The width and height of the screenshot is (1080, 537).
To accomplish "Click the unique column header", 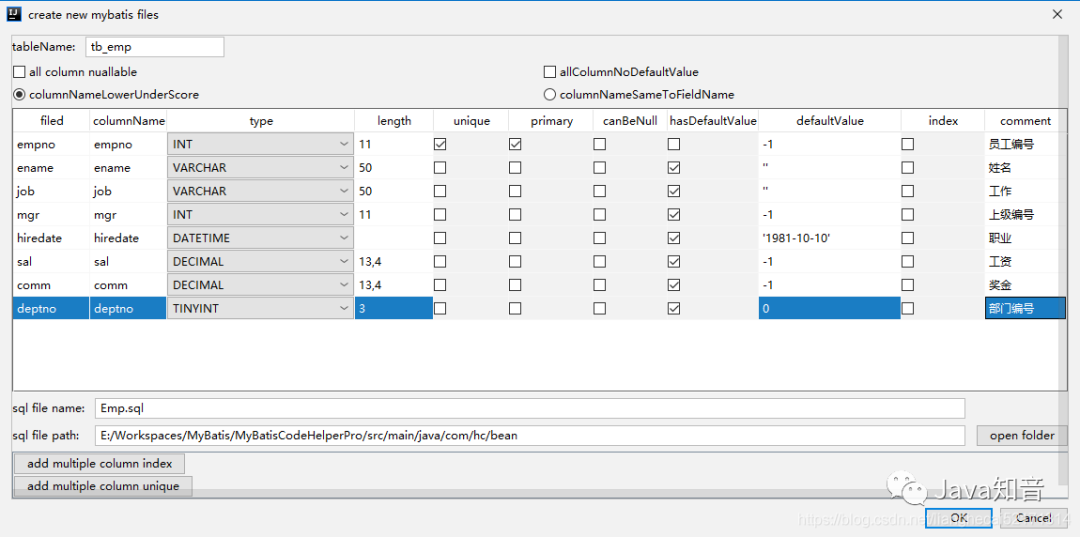I will (471, 120).
